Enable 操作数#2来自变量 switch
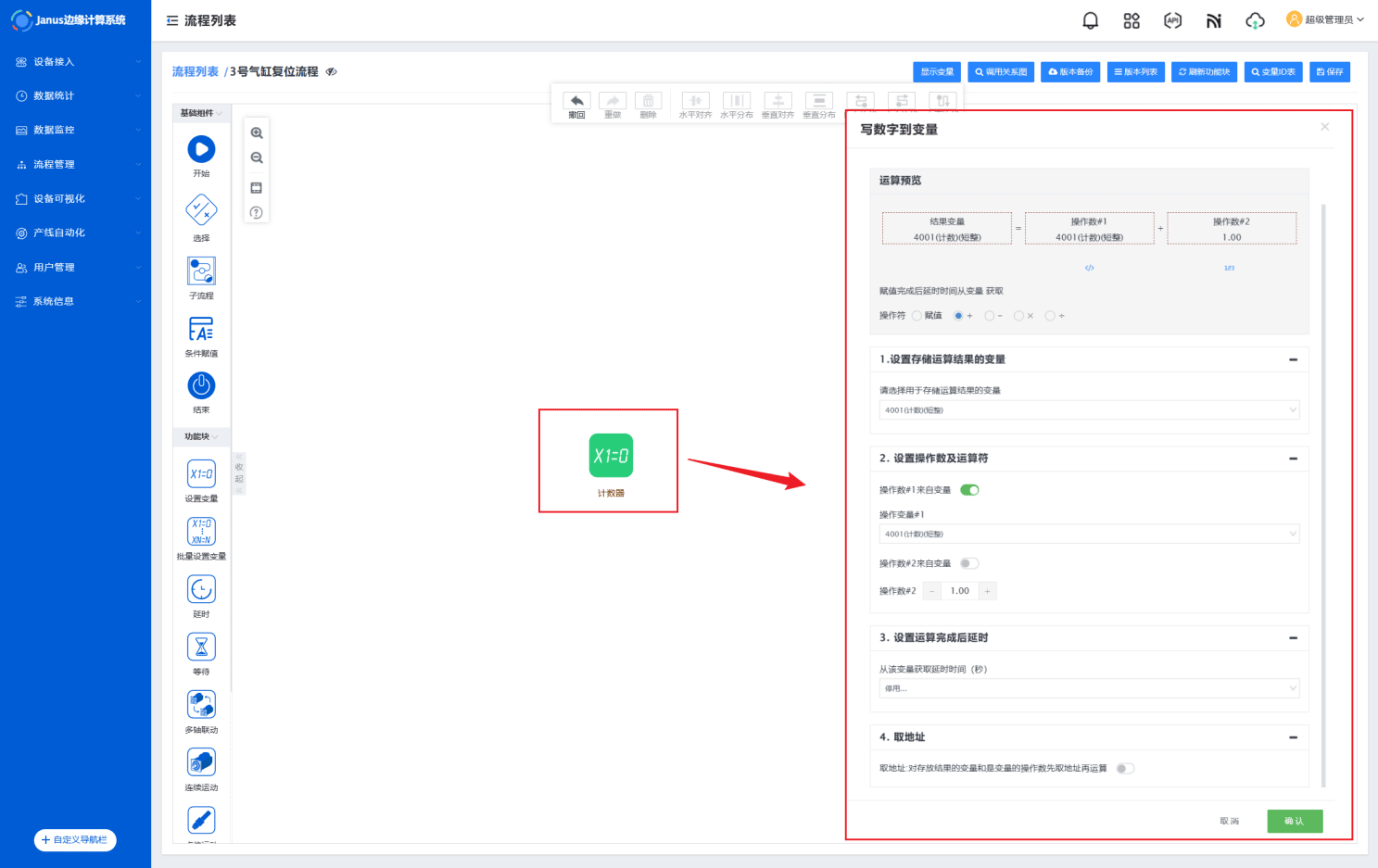This screenshot has width=1378, height=868. coord(969,563)
